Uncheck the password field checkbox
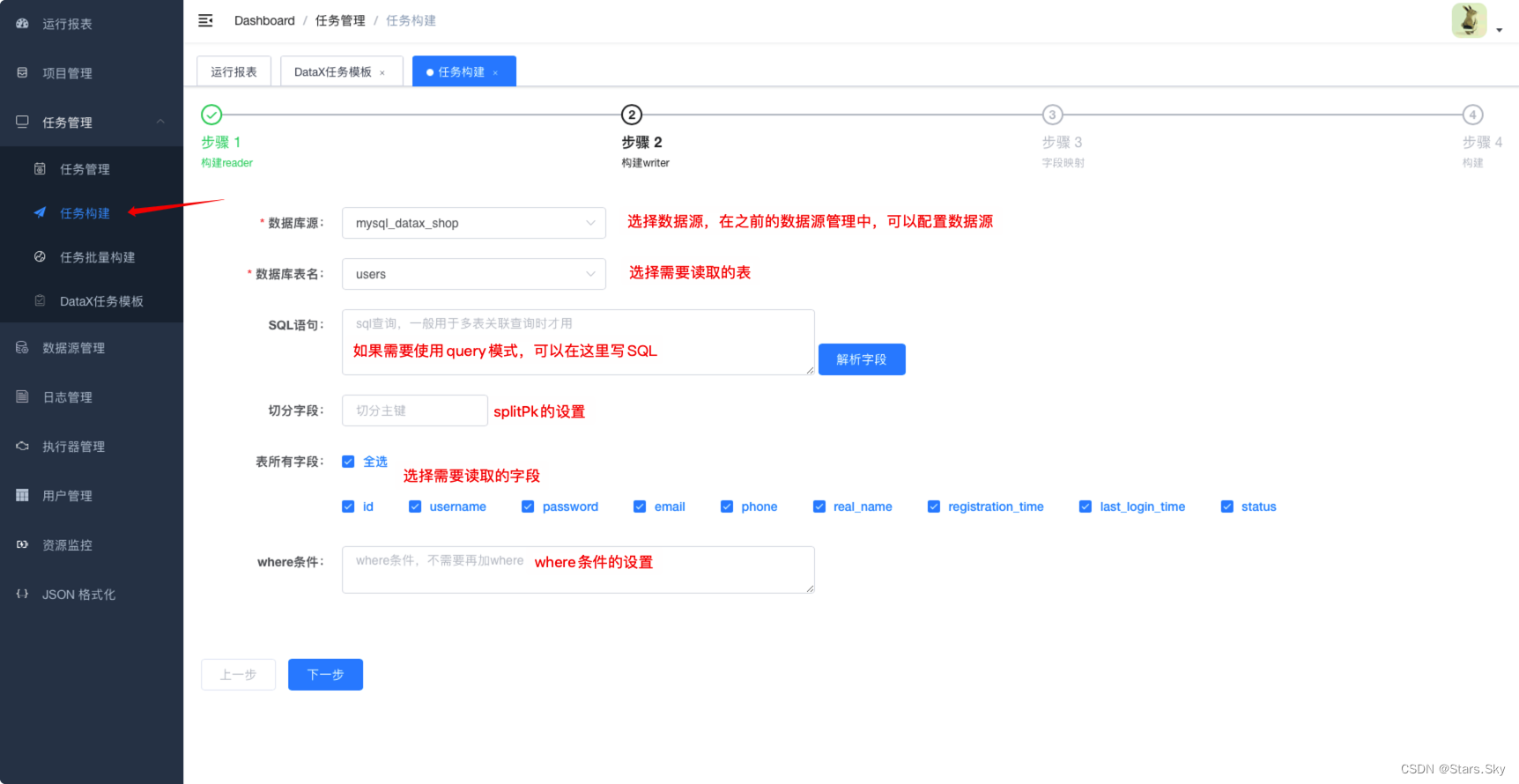 coord(528,507)
